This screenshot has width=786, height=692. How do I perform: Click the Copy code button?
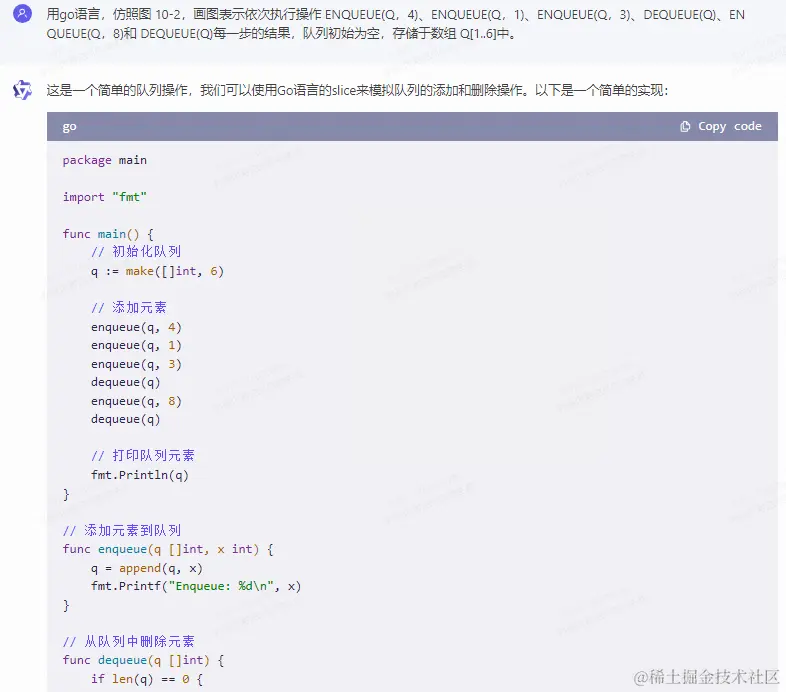click(x=720, y=126)
